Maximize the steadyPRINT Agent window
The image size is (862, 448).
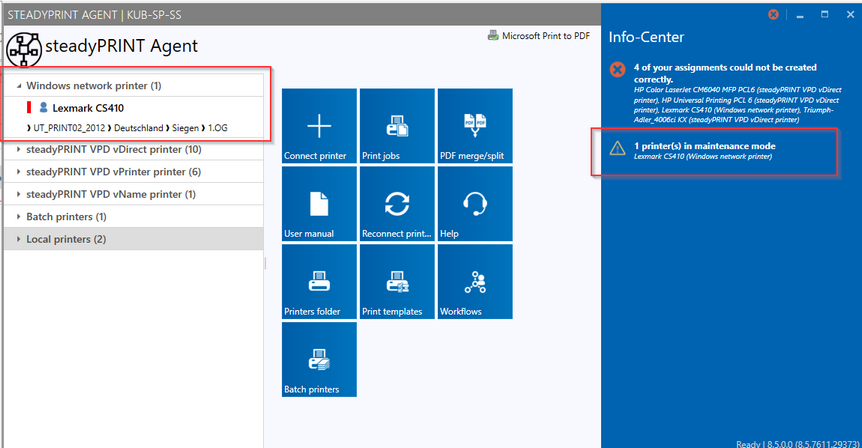click(x=825, y=14)
